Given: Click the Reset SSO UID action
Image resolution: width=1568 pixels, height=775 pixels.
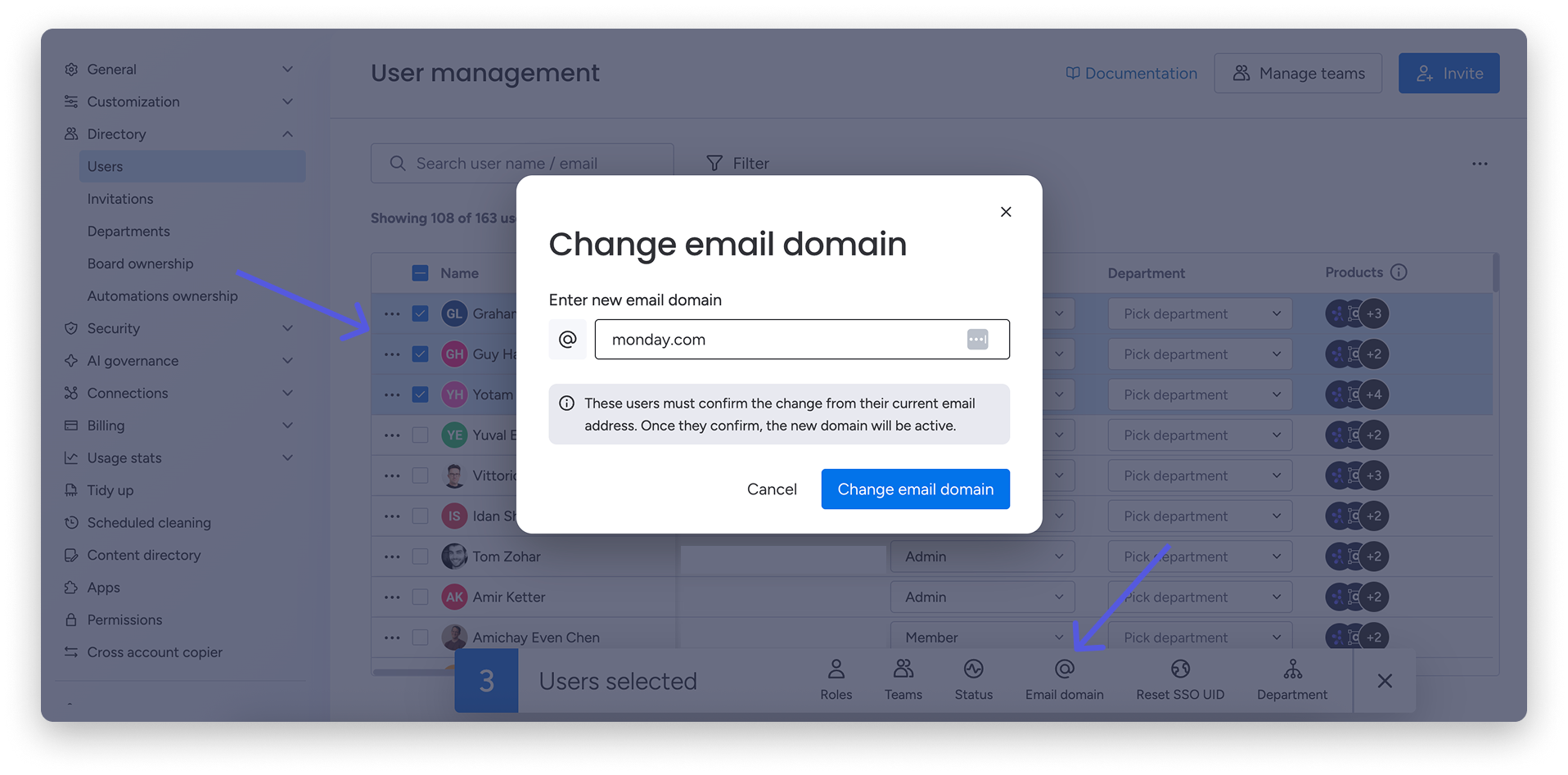Looking at the screenshot, I should click(1180, 680).
